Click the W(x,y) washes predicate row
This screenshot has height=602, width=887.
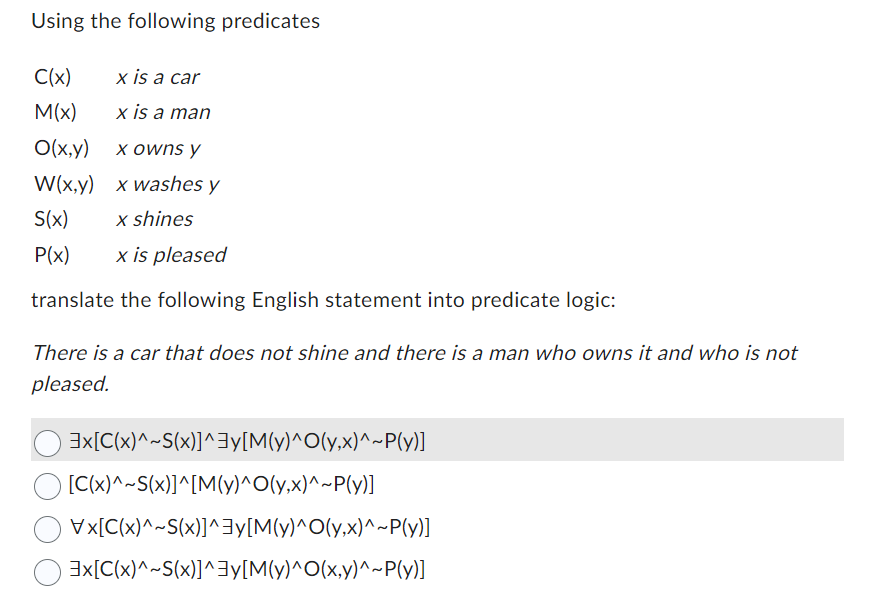(x=65, y=184)
